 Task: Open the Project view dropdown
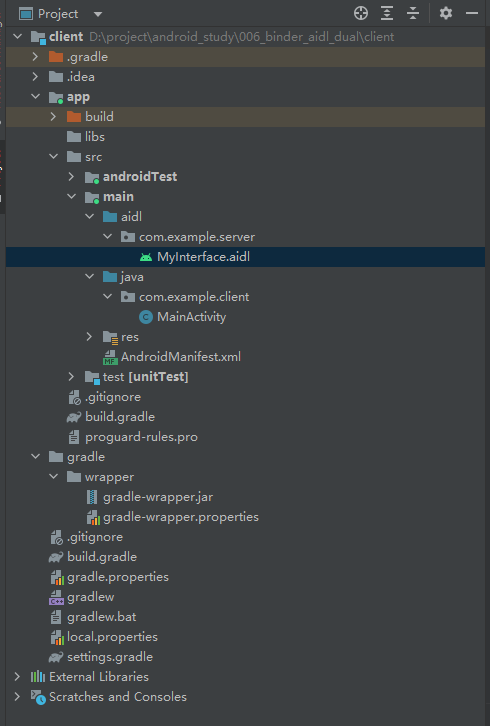(x=98, y=14)
